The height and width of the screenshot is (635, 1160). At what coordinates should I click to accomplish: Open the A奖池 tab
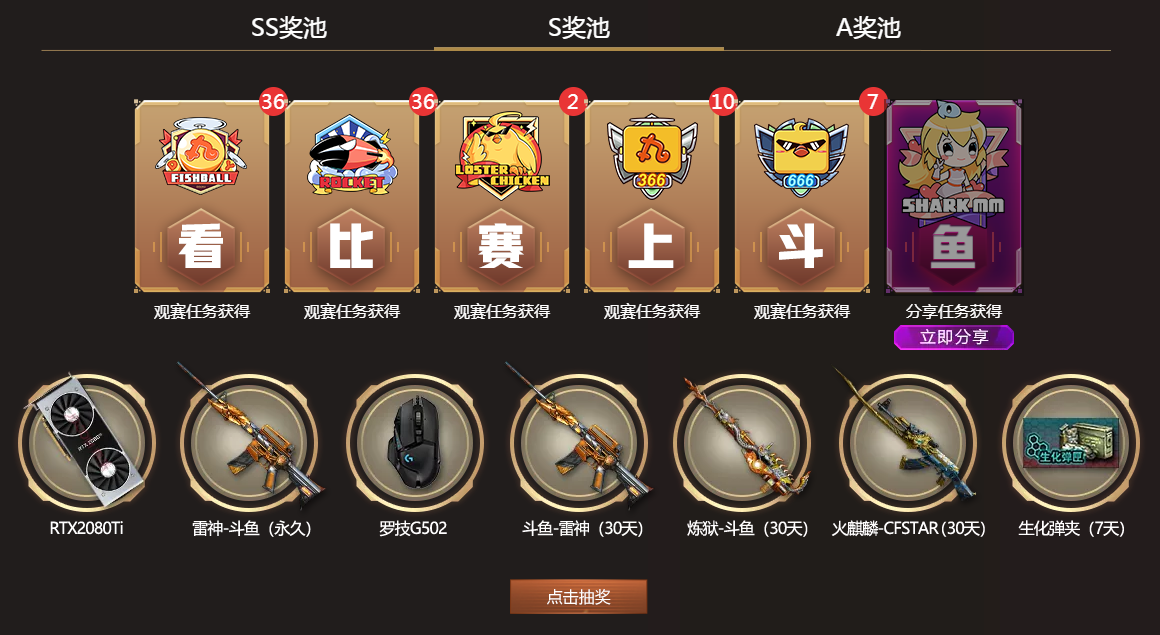pos(868,27)
